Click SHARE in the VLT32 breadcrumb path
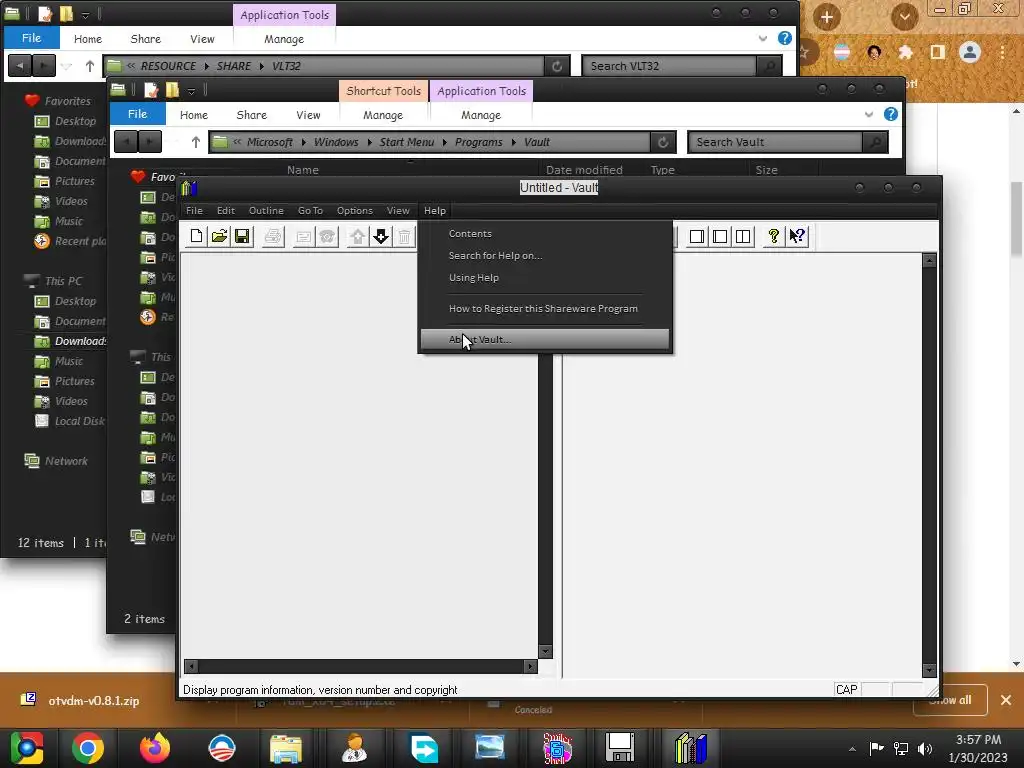 [x=233, y=66]
